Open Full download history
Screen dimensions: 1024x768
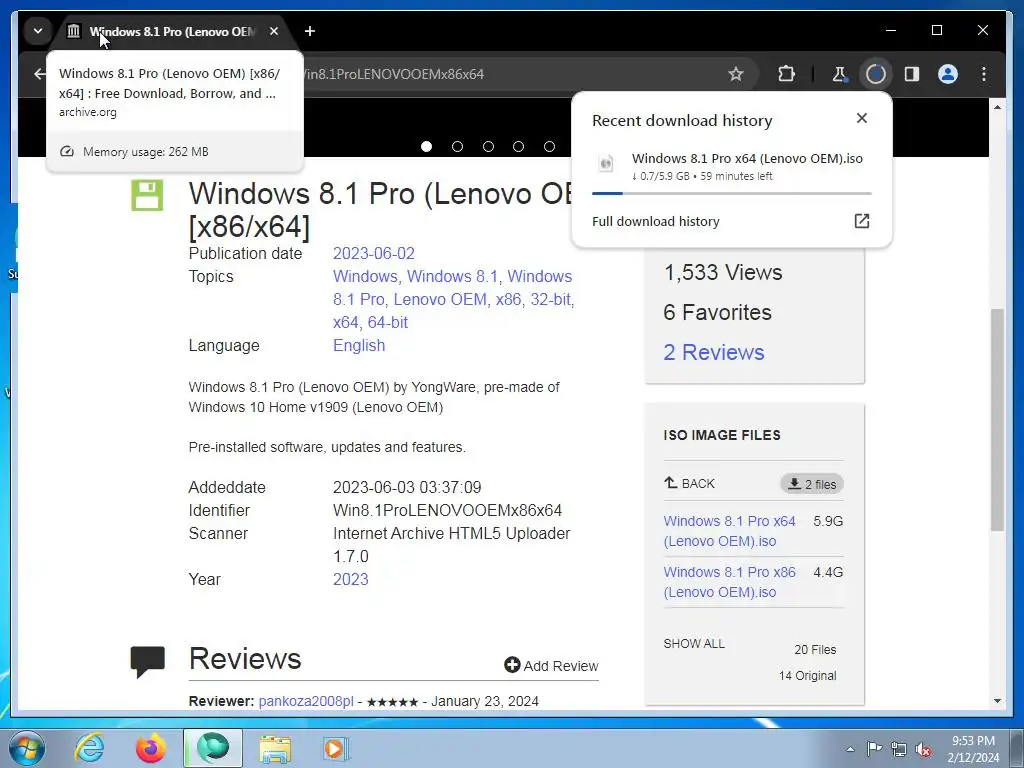(656, 221)
